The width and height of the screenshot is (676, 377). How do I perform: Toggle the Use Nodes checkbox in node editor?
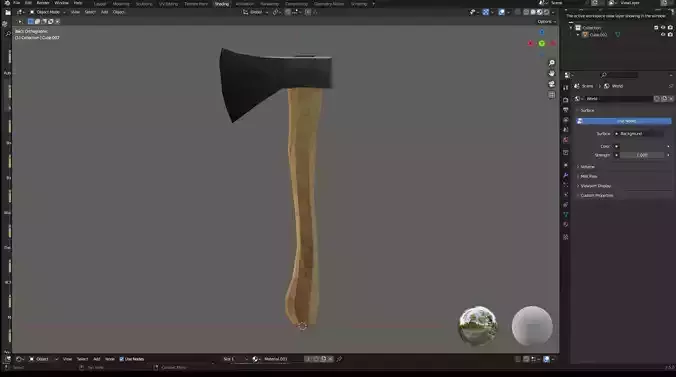pyautogui.click(x=122, y=359)
